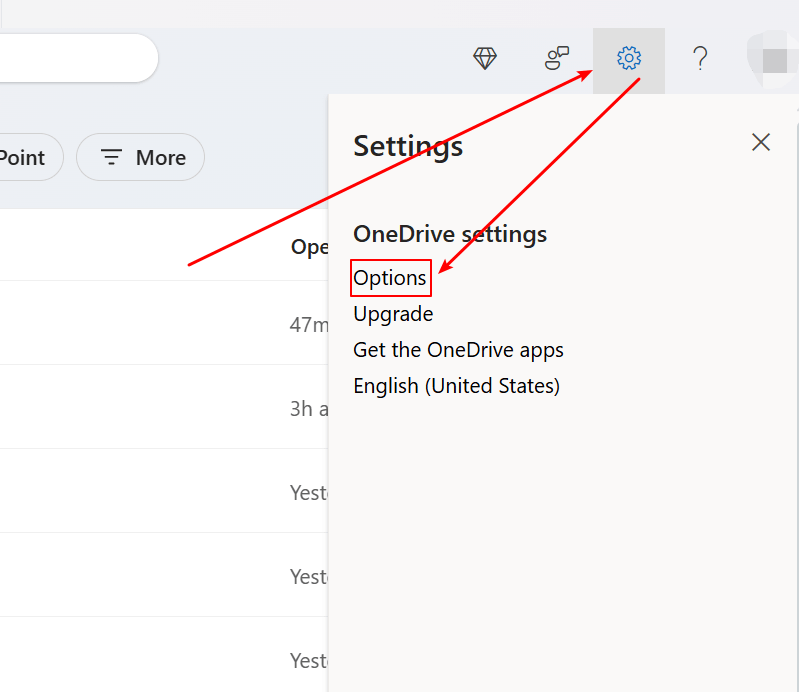Close the Settings panel

click(761, 142)
